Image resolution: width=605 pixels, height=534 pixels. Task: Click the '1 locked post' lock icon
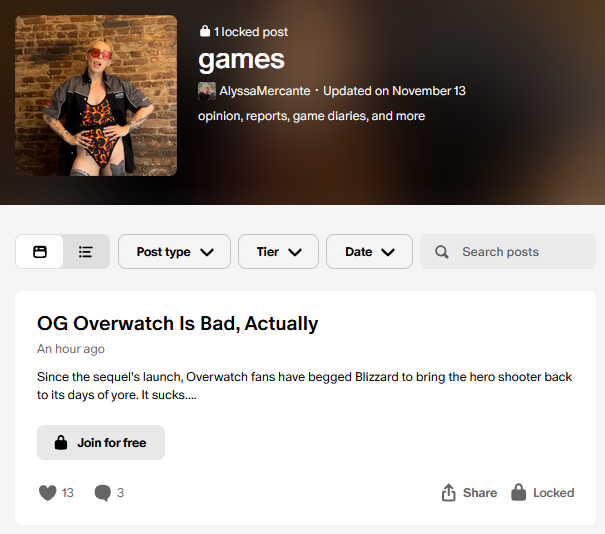(x=205, y=31)
